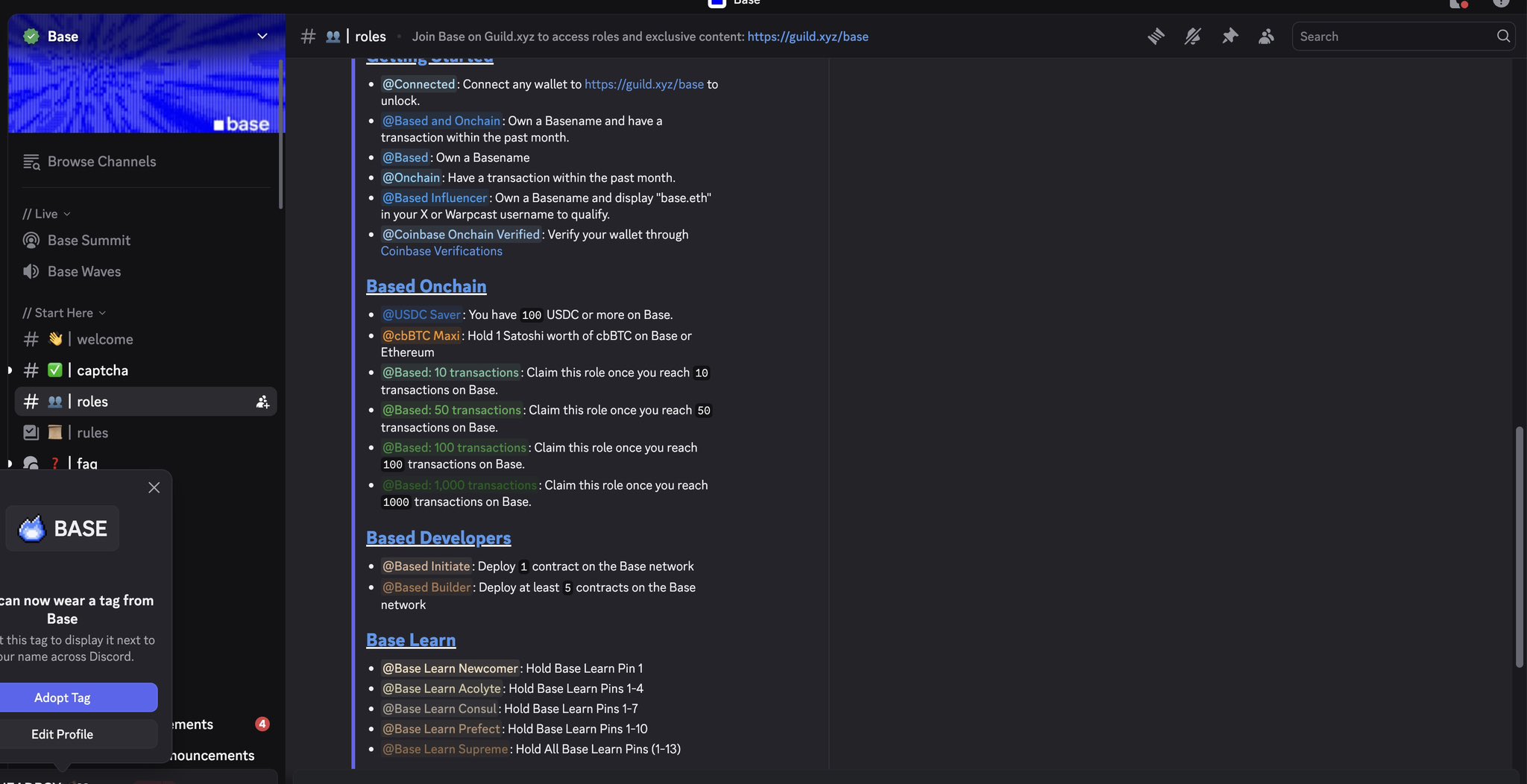Switch to the welcome channel
This screenshot has width=1527, height=784.
pos(104,339)
